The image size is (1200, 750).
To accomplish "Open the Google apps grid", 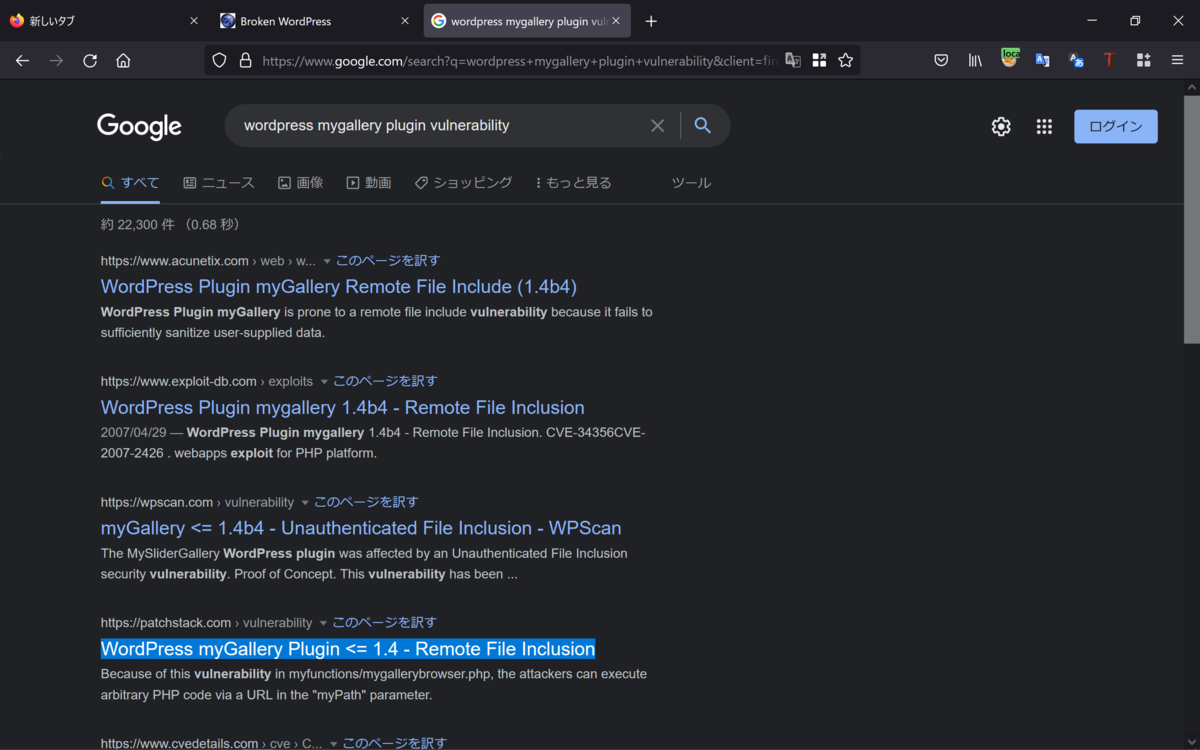I will pos(1044,126).
